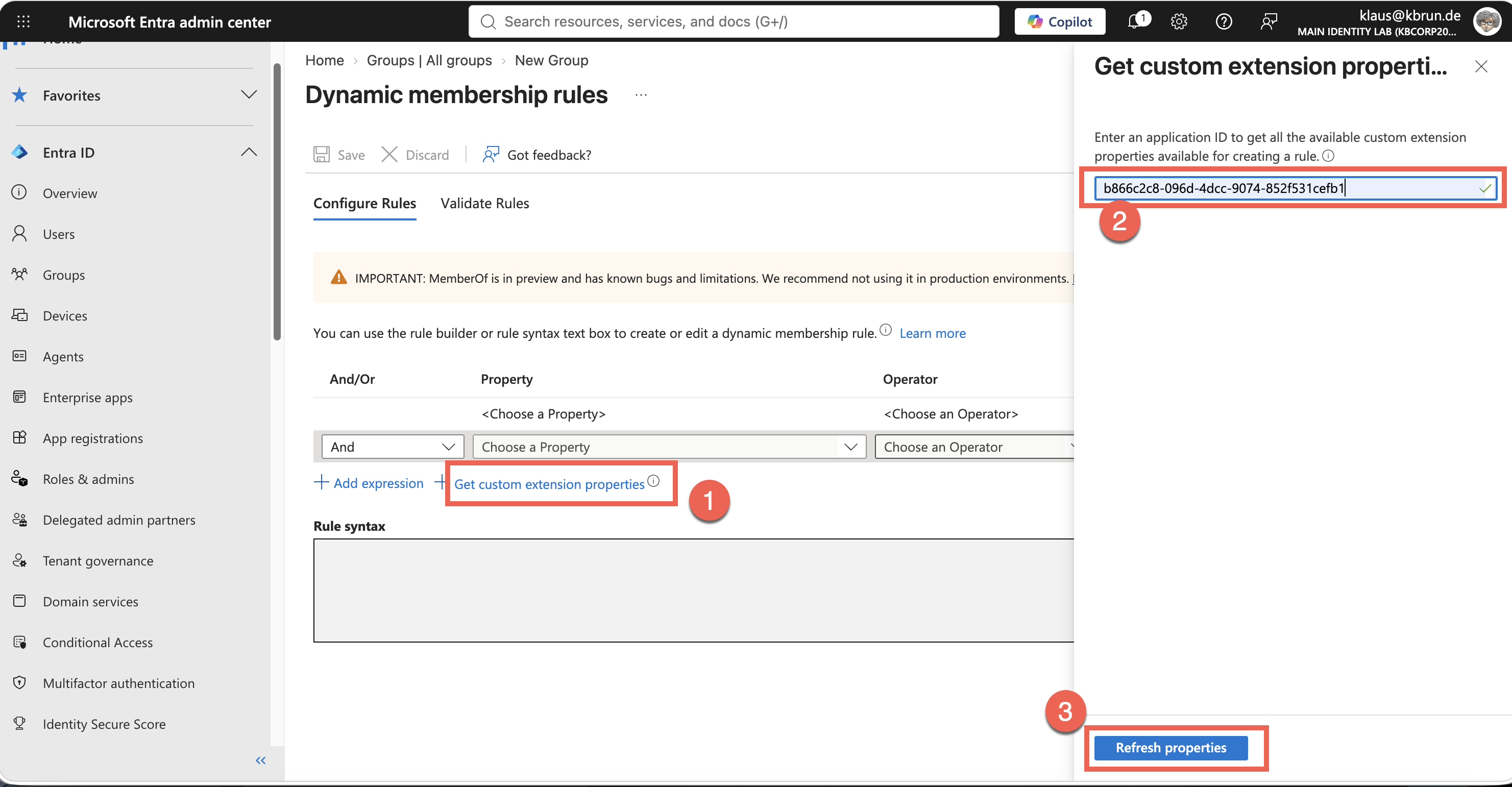Image resolution: width=1512 pixels, height=787 pixels.
Task: Go to Groups | All groups breadcrumb
Action: pos(429,60)
